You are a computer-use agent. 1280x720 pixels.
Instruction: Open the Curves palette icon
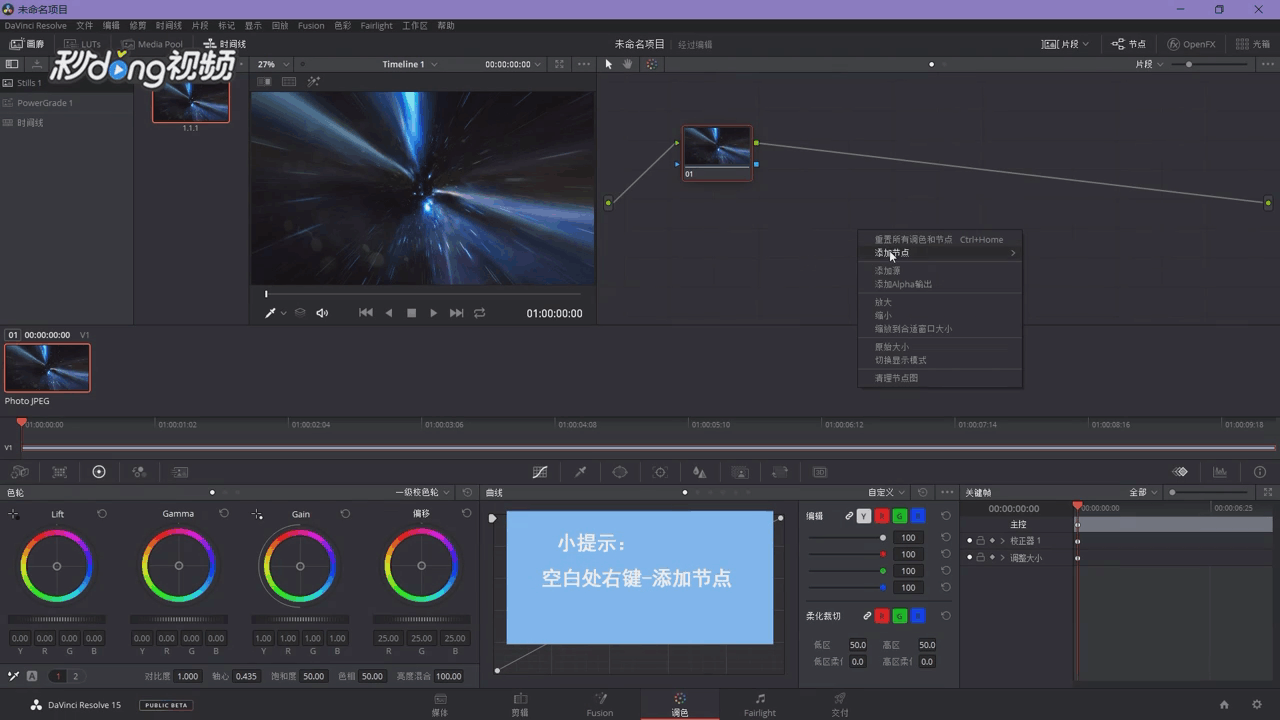(540, 472)
